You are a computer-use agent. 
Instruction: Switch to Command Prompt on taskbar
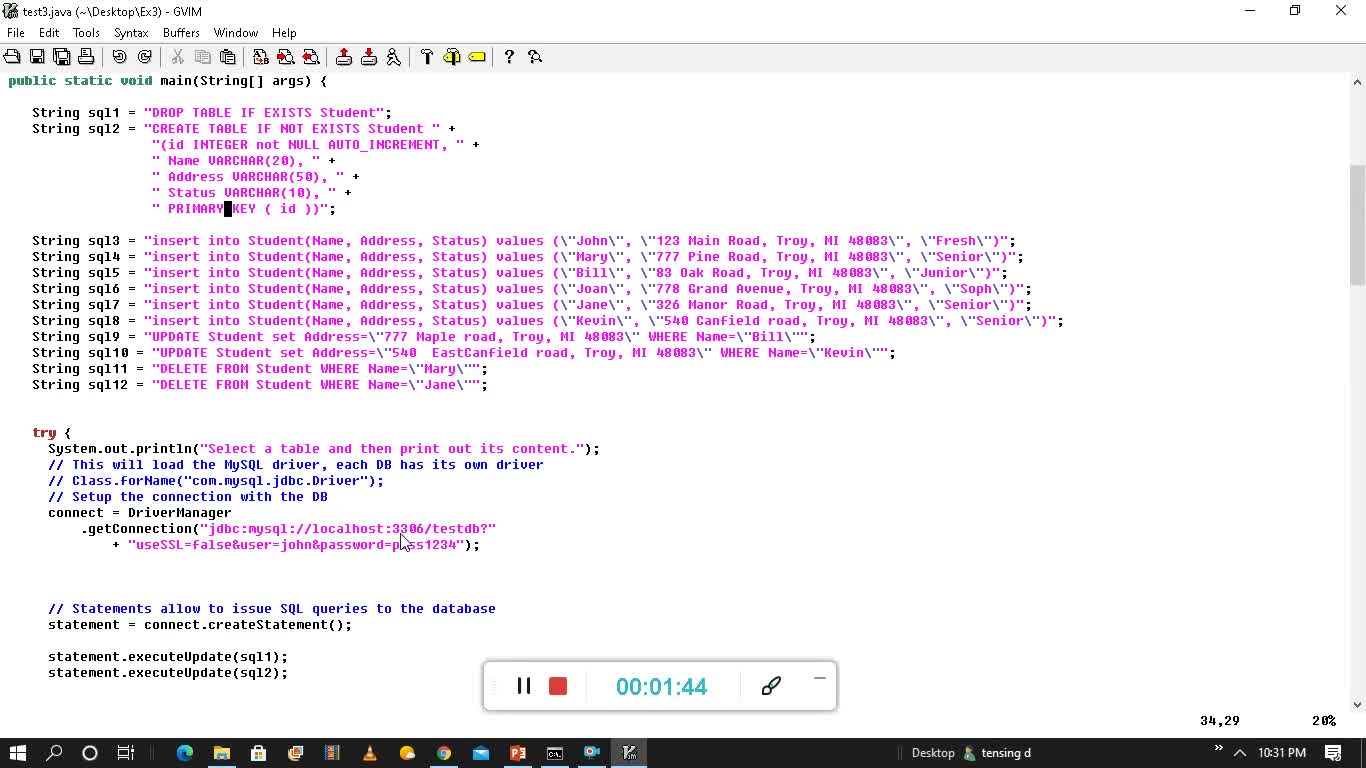point(555,753)
